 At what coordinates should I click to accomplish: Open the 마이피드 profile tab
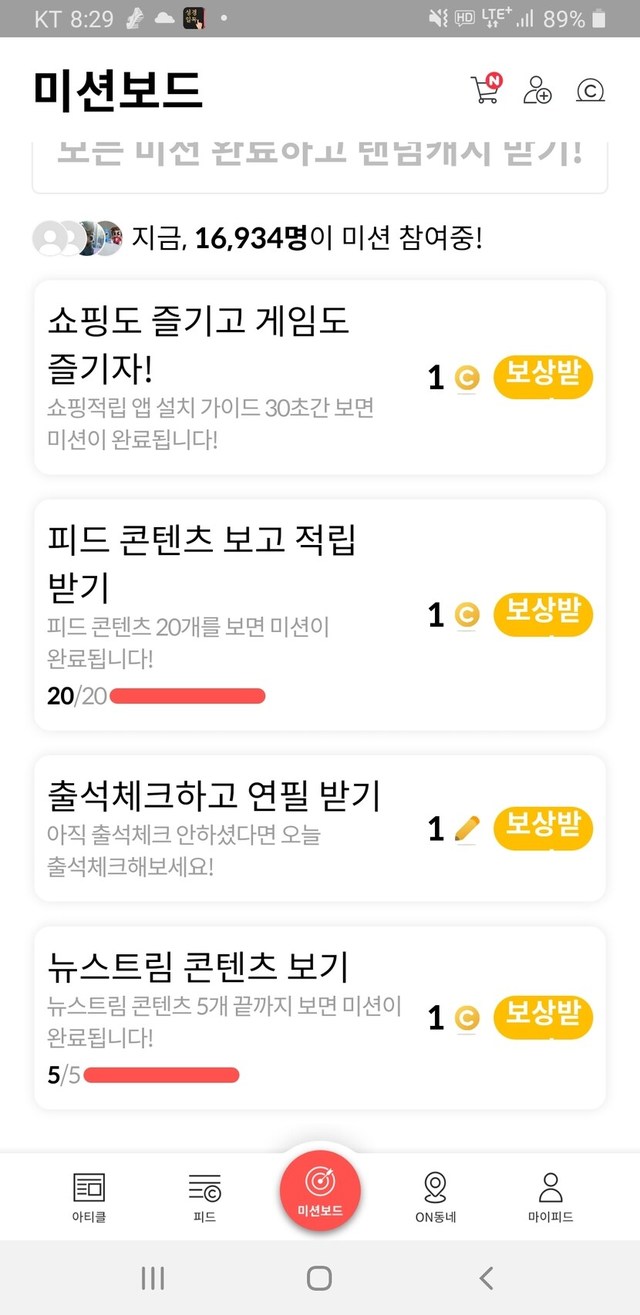pos(550,1196)
